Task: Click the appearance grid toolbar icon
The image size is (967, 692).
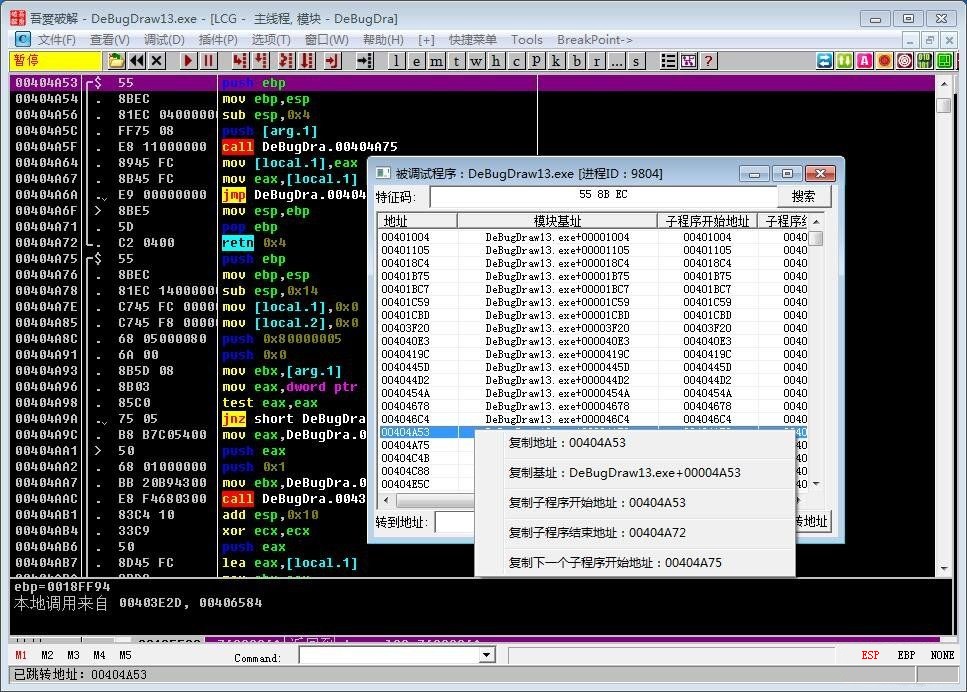Action: coord(688,60)
